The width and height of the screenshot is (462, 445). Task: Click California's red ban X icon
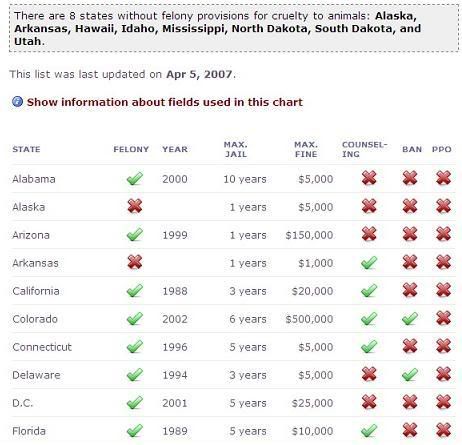point(410,290)
